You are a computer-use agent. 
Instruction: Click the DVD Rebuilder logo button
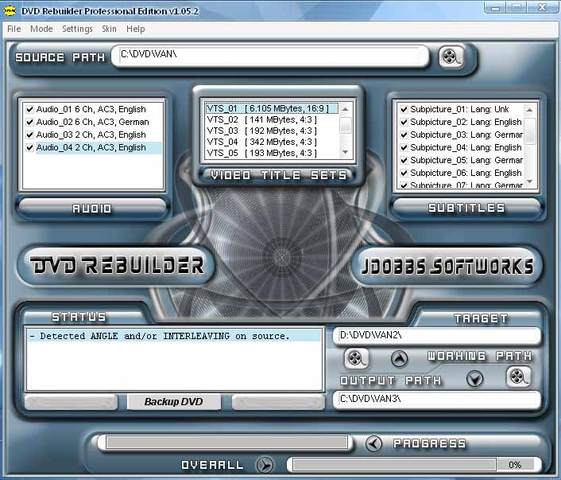pyautogui.click(x=116, y=265)
